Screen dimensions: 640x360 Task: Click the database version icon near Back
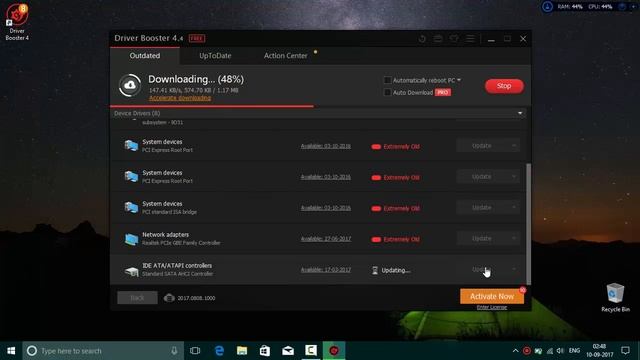pos(169,298)
